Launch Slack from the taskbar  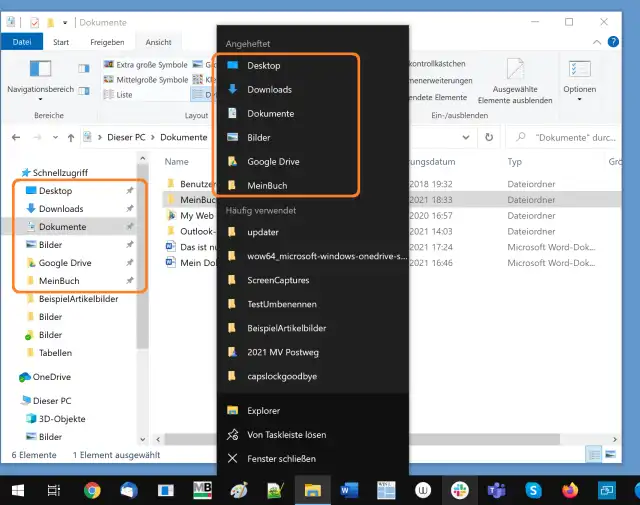tap(460, 490)
